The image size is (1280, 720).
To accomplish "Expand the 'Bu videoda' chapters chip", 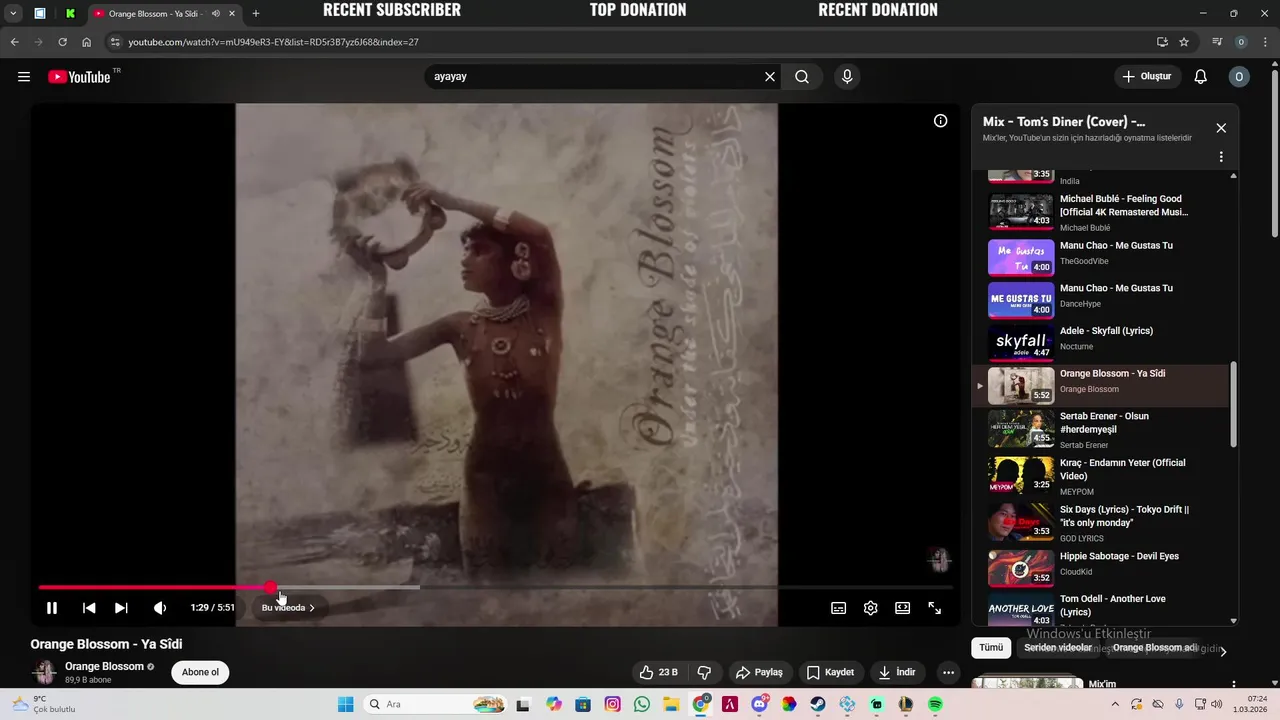I will tap(288, 608).
